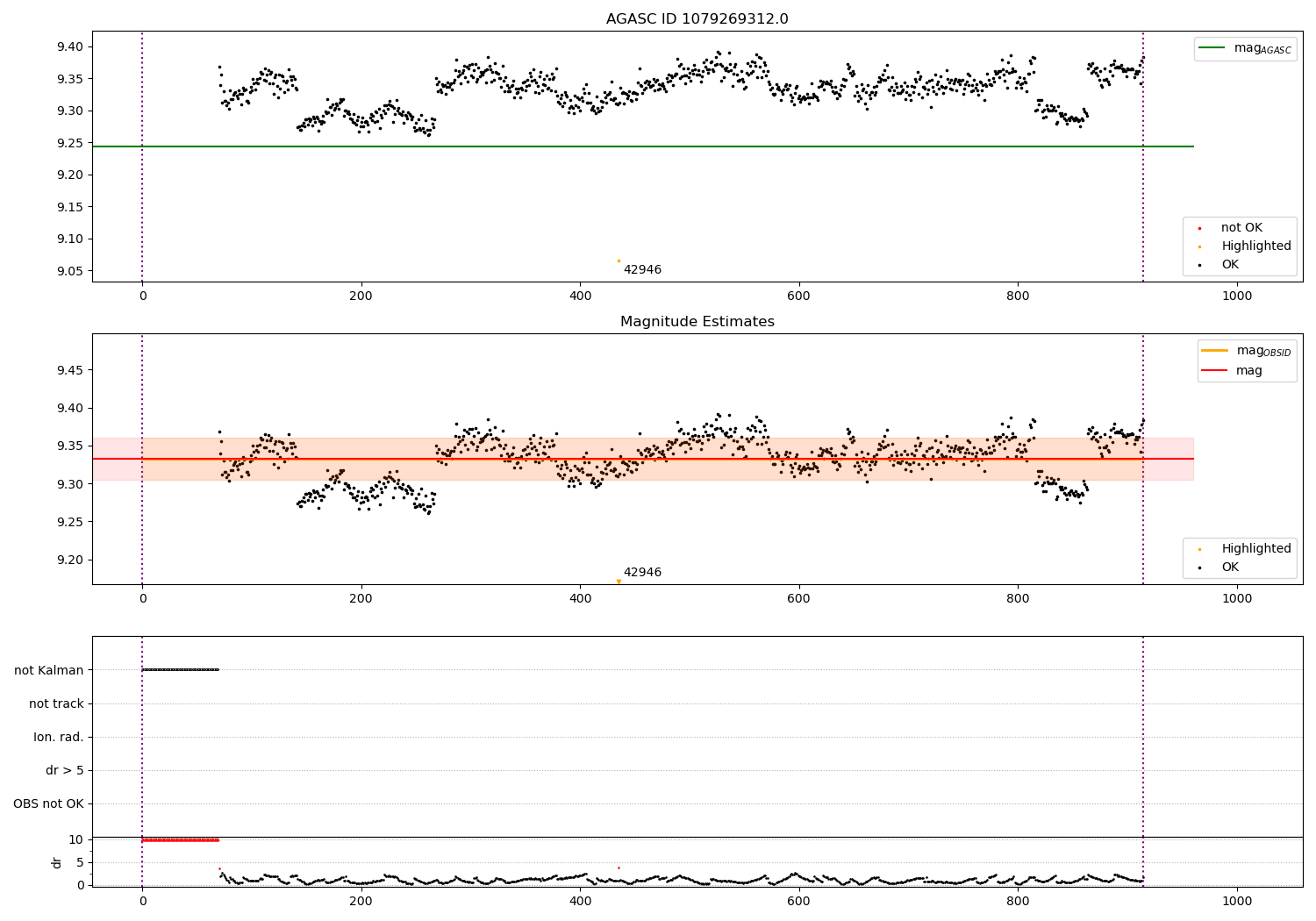Click the 'Ion. rad.' axis label
This screenshot has width=1316, height=921.
59,737
